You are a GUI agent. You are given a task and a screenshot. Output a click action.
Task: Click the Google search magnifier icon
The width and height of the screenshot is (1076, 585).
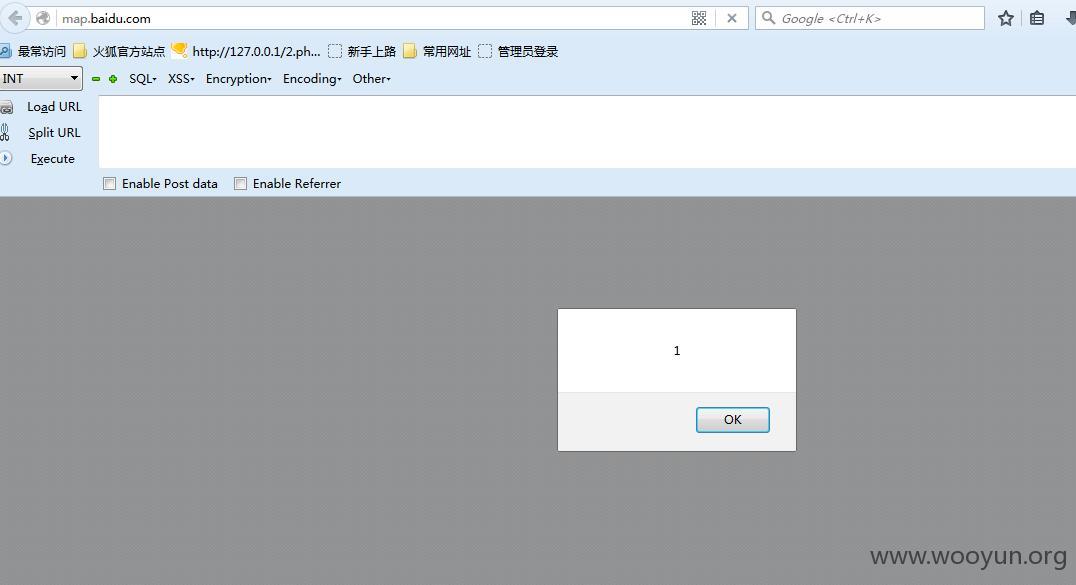(x=769, y=18)
